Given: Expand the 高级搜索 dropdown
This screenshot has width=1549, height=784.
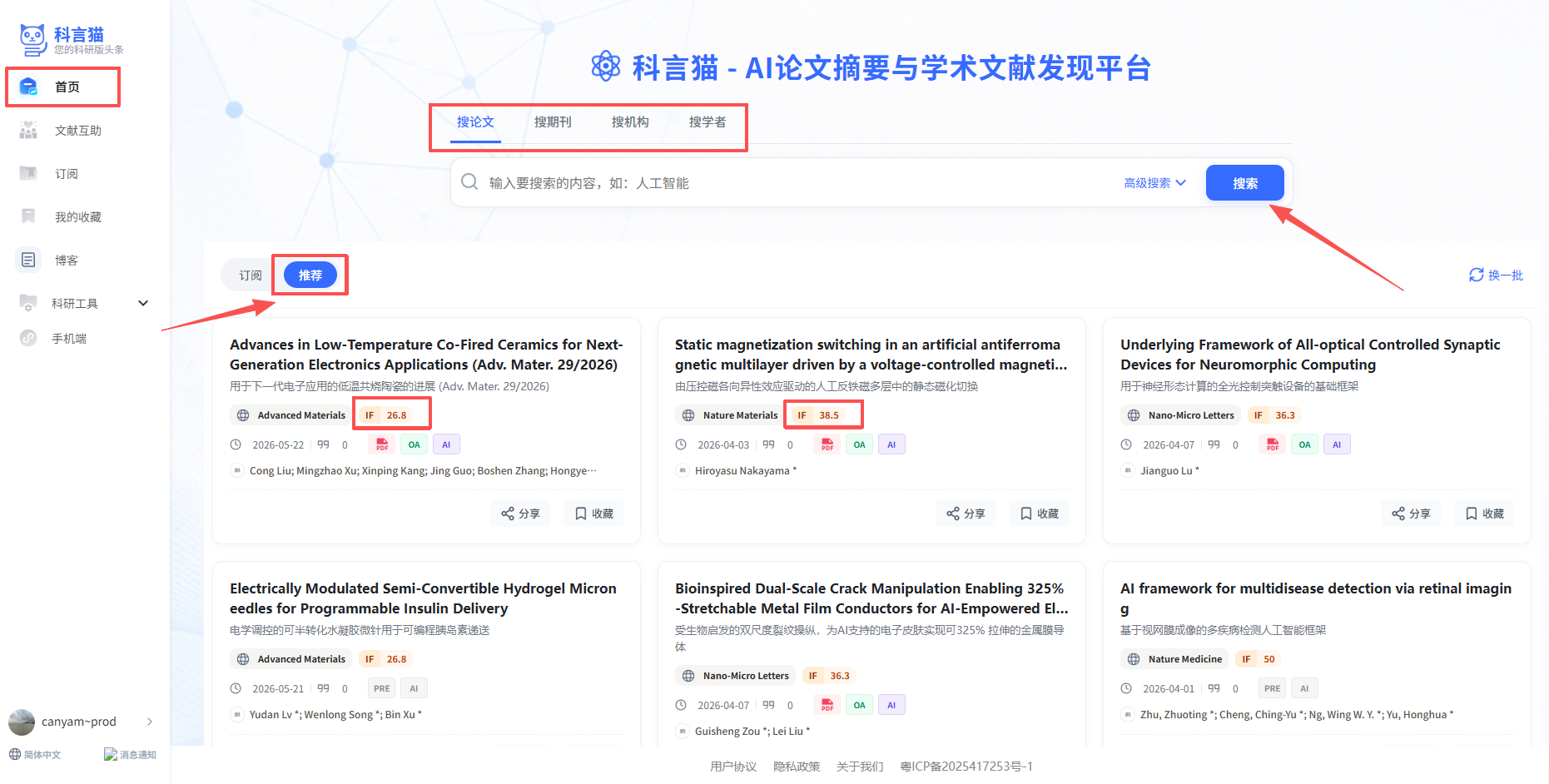Looking at the screenshot, I should tap(1154, 183).
